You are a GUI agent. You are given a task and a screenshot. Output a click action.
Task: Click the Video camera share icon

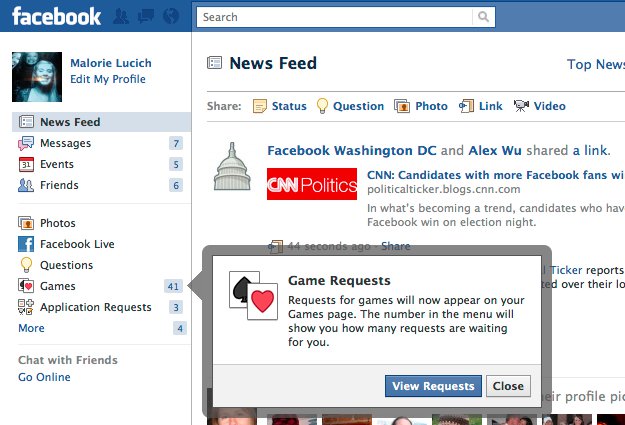(521, 106)
